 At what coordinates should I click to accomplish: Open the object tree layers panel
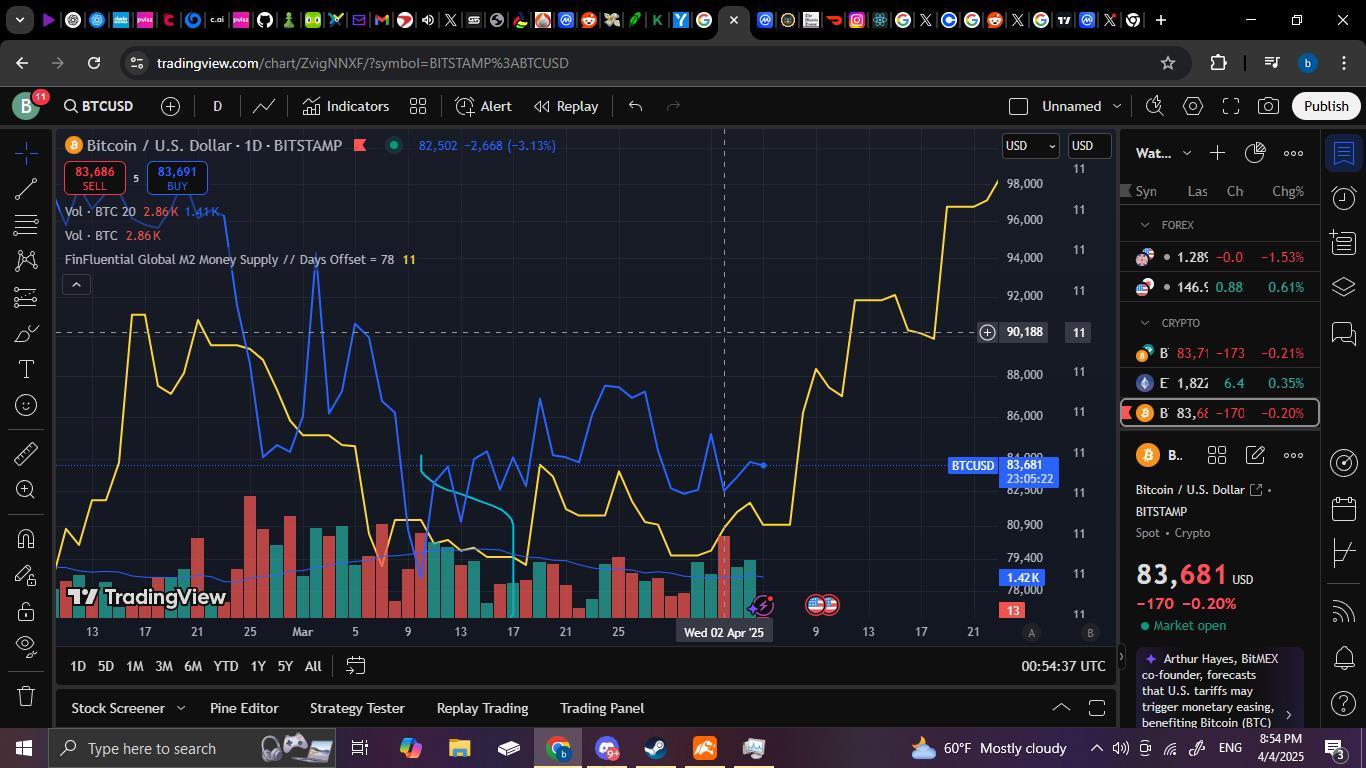click(x=1344, y=287)
